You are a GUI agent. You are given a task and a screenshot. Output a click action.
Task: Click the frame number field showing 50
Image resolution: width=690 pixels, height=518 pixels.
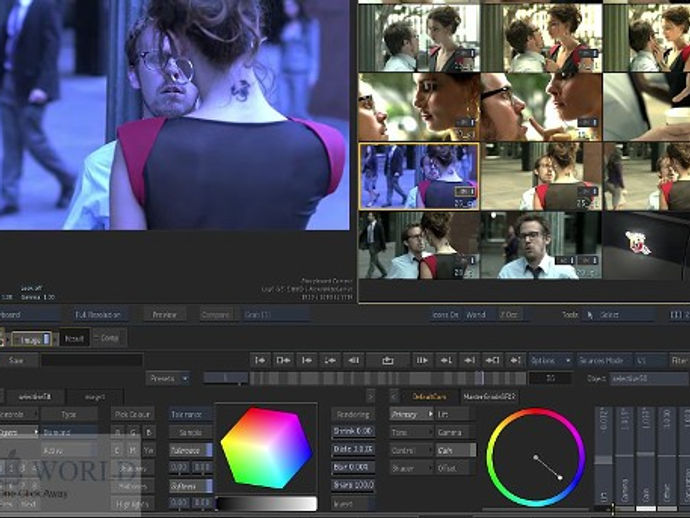click(x=551, y=378)
